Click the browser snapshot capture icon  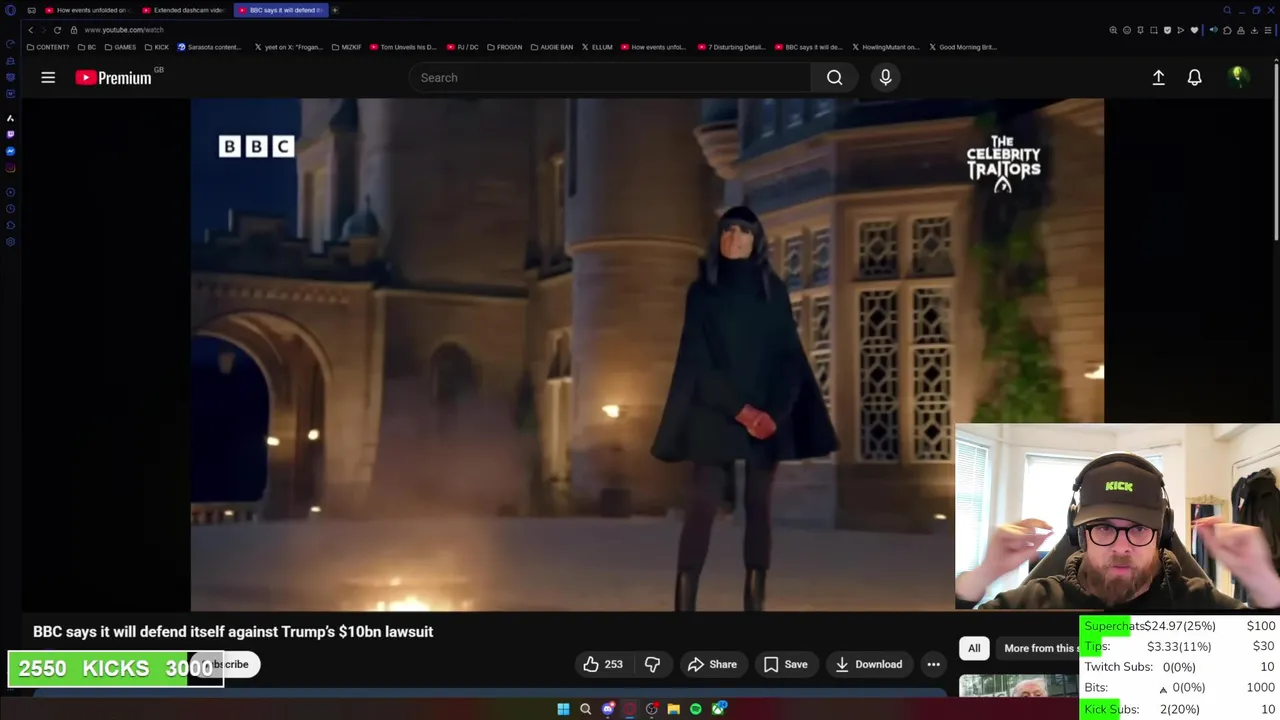[x=1154, y=30]
